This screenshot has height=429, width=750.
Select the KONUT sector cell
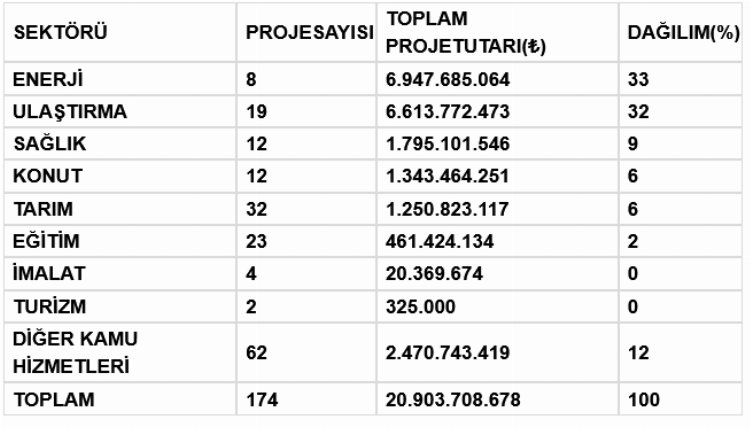pos(47,176)
